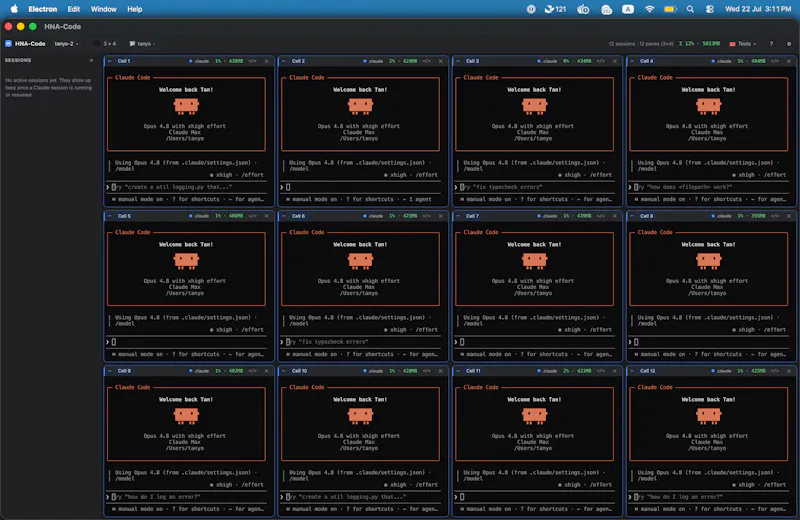Minimize Cell 4 with its dash icon
The width and height of the screenshot is (800, 520).
pyautogui.click(x=632, y=61)
